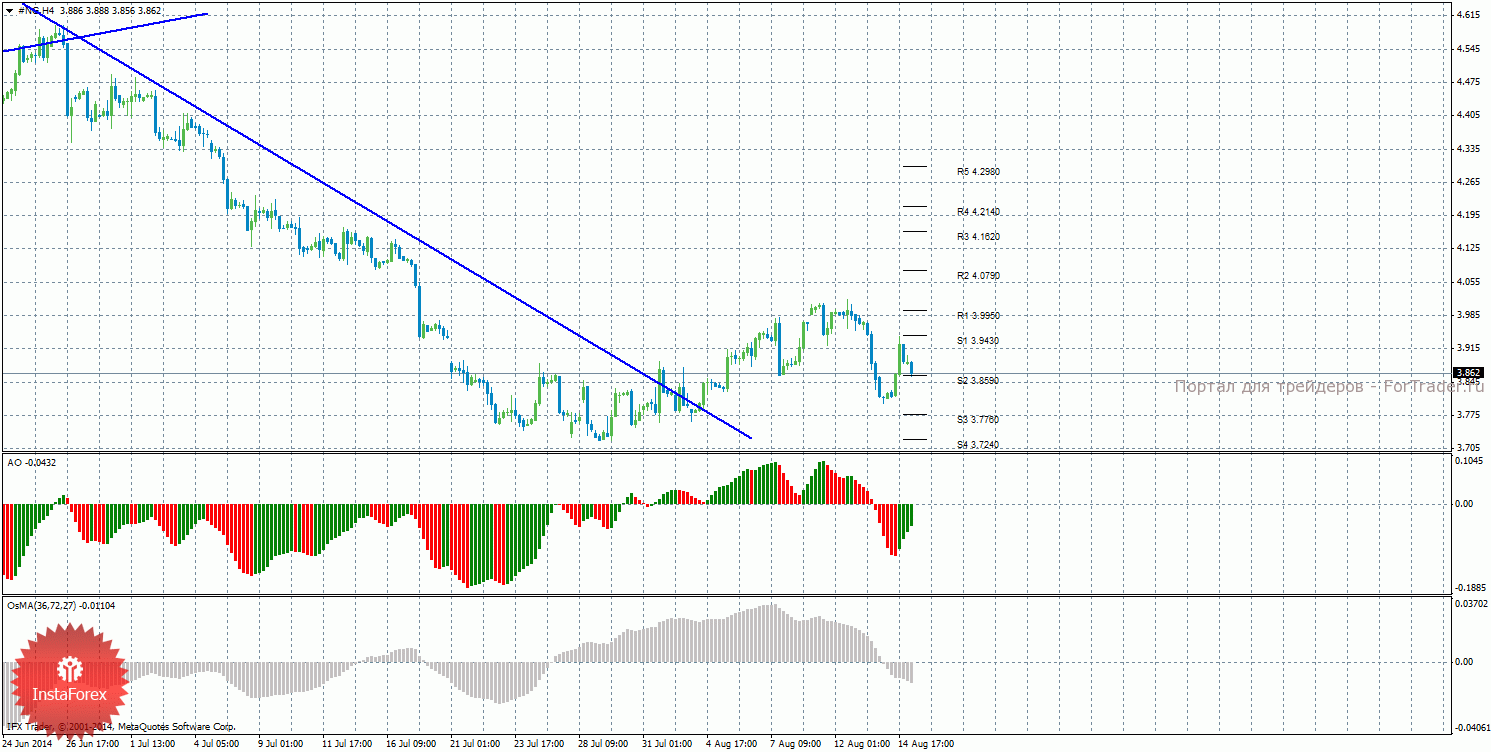
Task: Click the S1 3.9430 support label
Action: pos(978,341)
